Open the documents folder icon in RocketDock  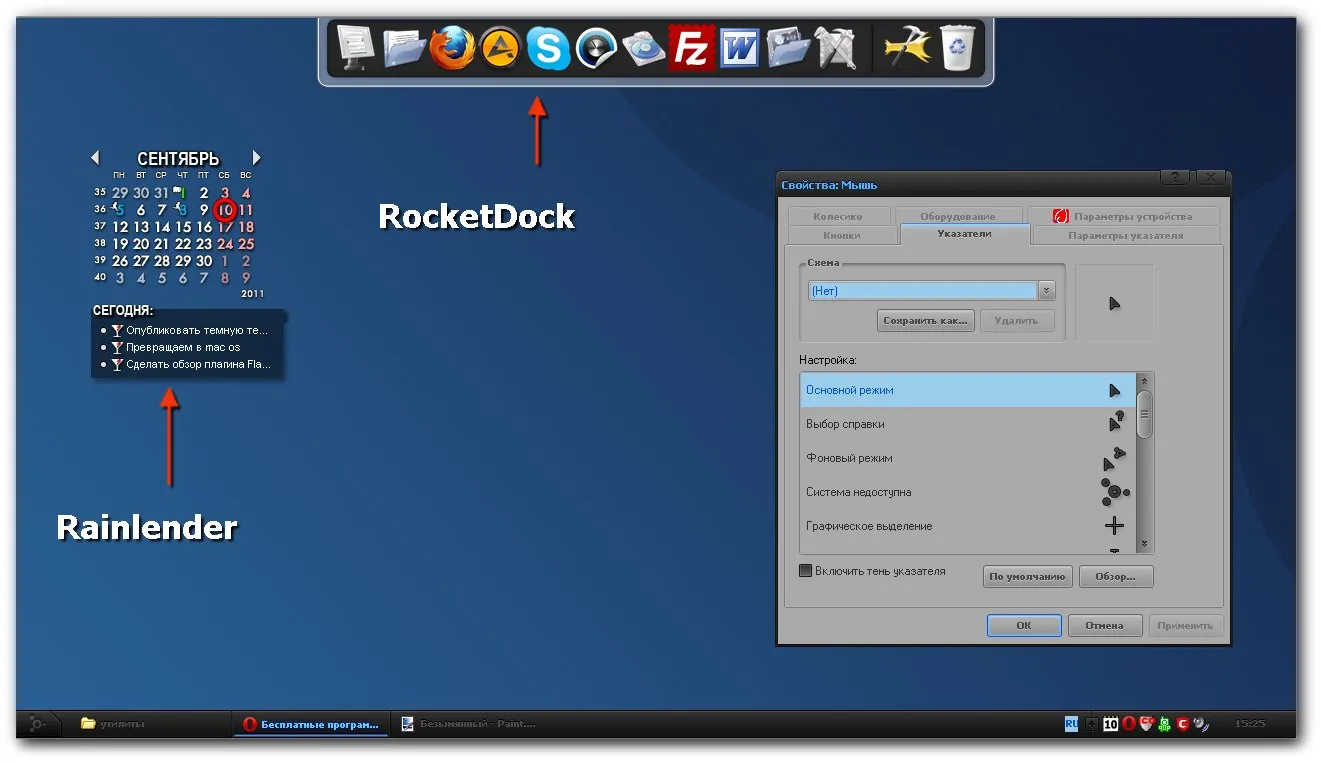(404, 48)
